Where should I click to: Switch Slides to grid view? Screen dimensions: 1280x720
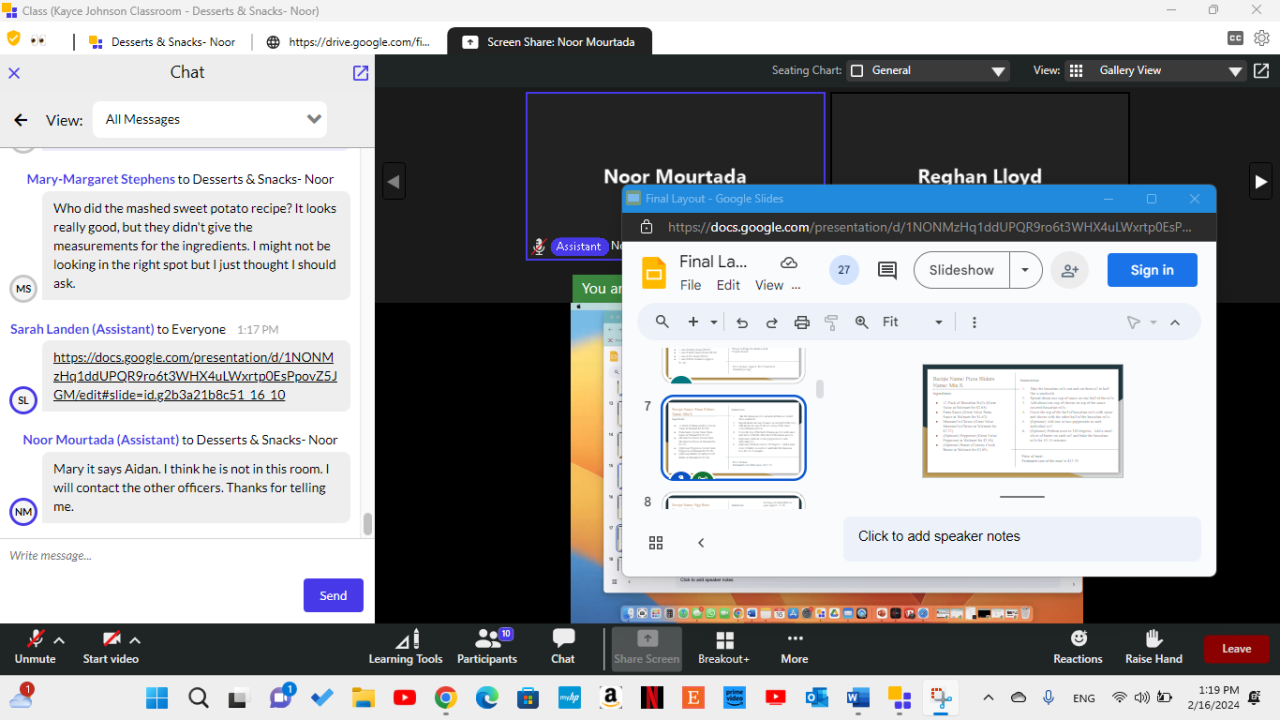tap(656, 542)
